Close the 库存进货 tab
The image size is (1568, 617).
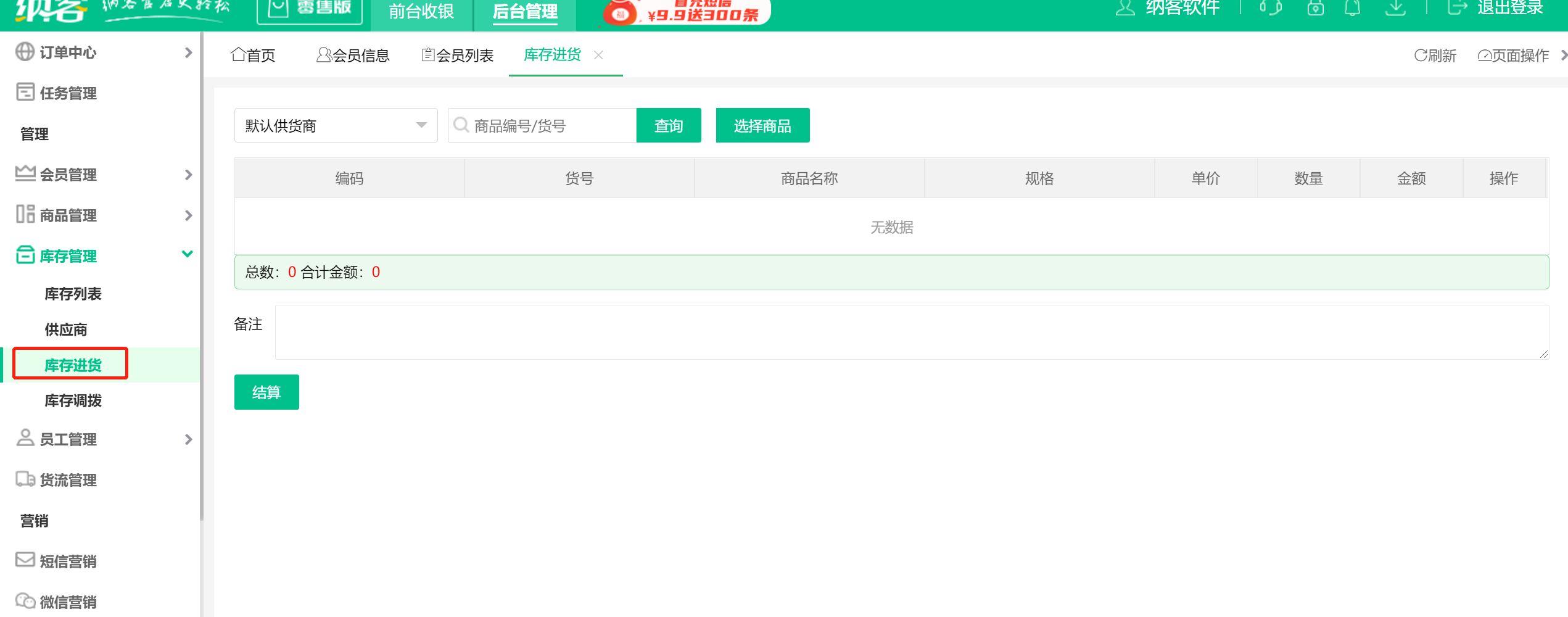(x=598, y=55)
